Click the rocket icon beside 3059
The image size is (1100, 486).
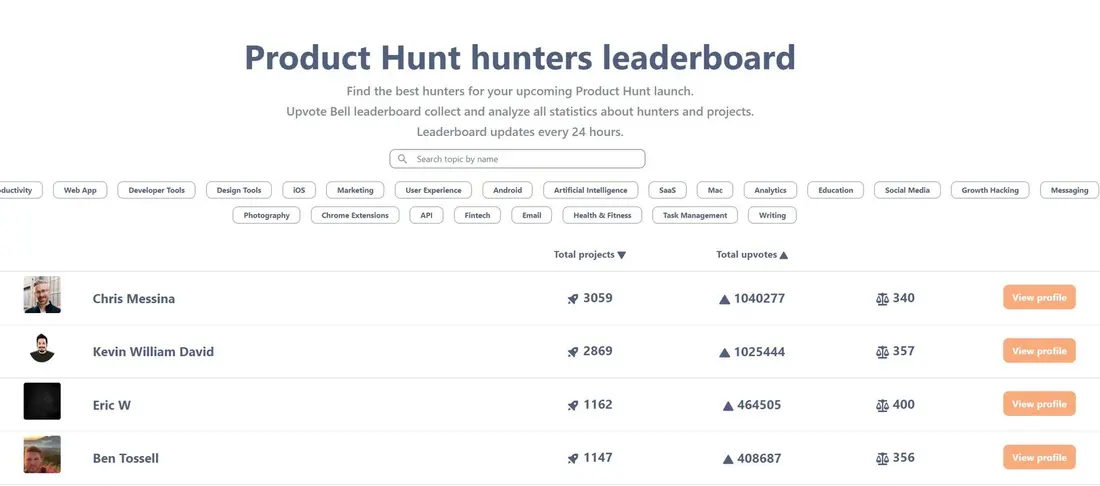(573, 299)
